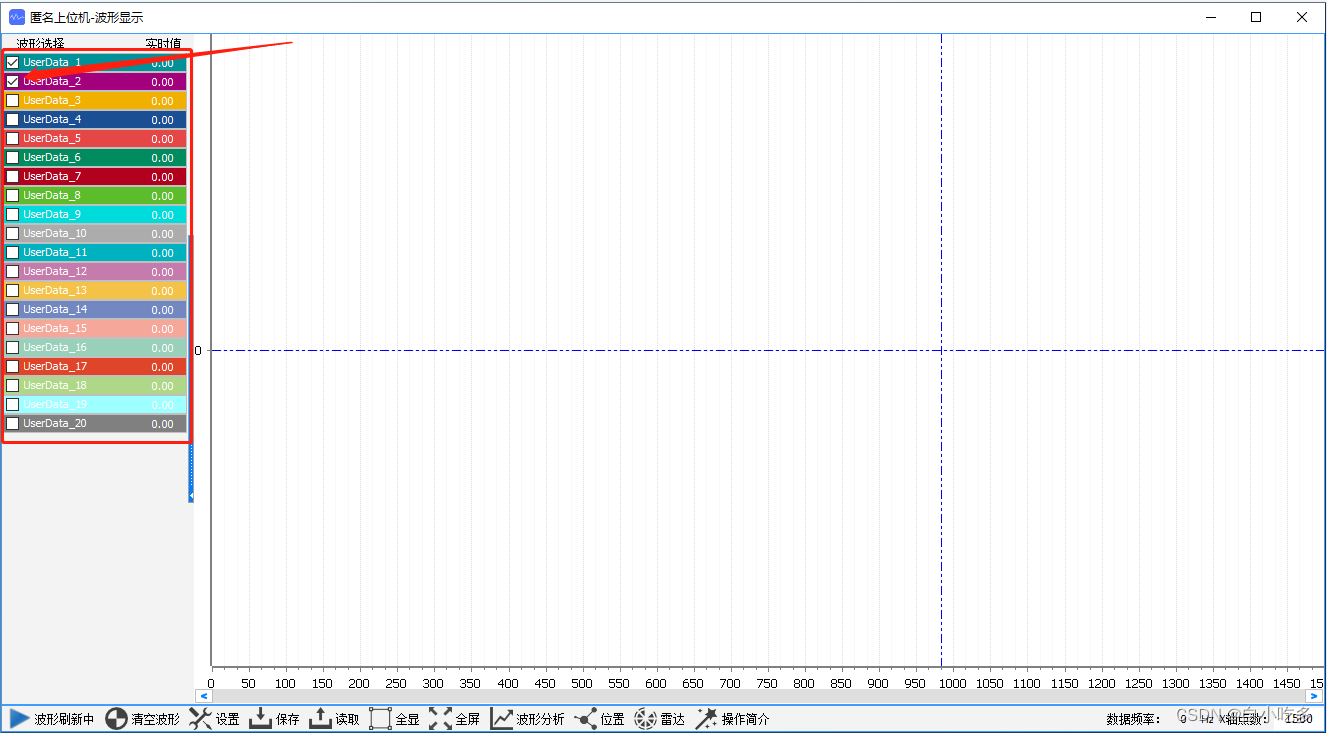
Task: Enable the UserData_8 checkbox
Action: 13,195
